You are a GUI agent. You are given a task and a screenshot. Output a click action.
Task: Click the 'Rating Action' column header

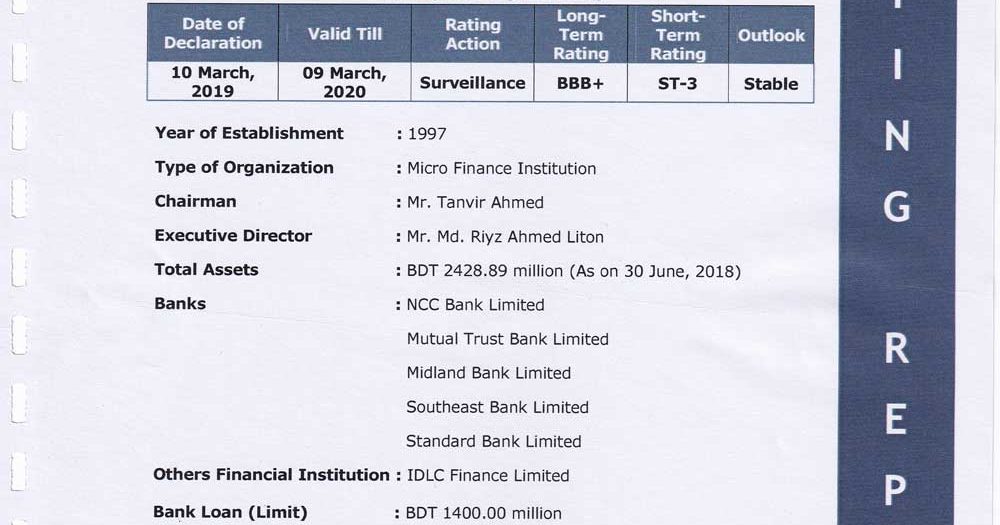(473, 34)
